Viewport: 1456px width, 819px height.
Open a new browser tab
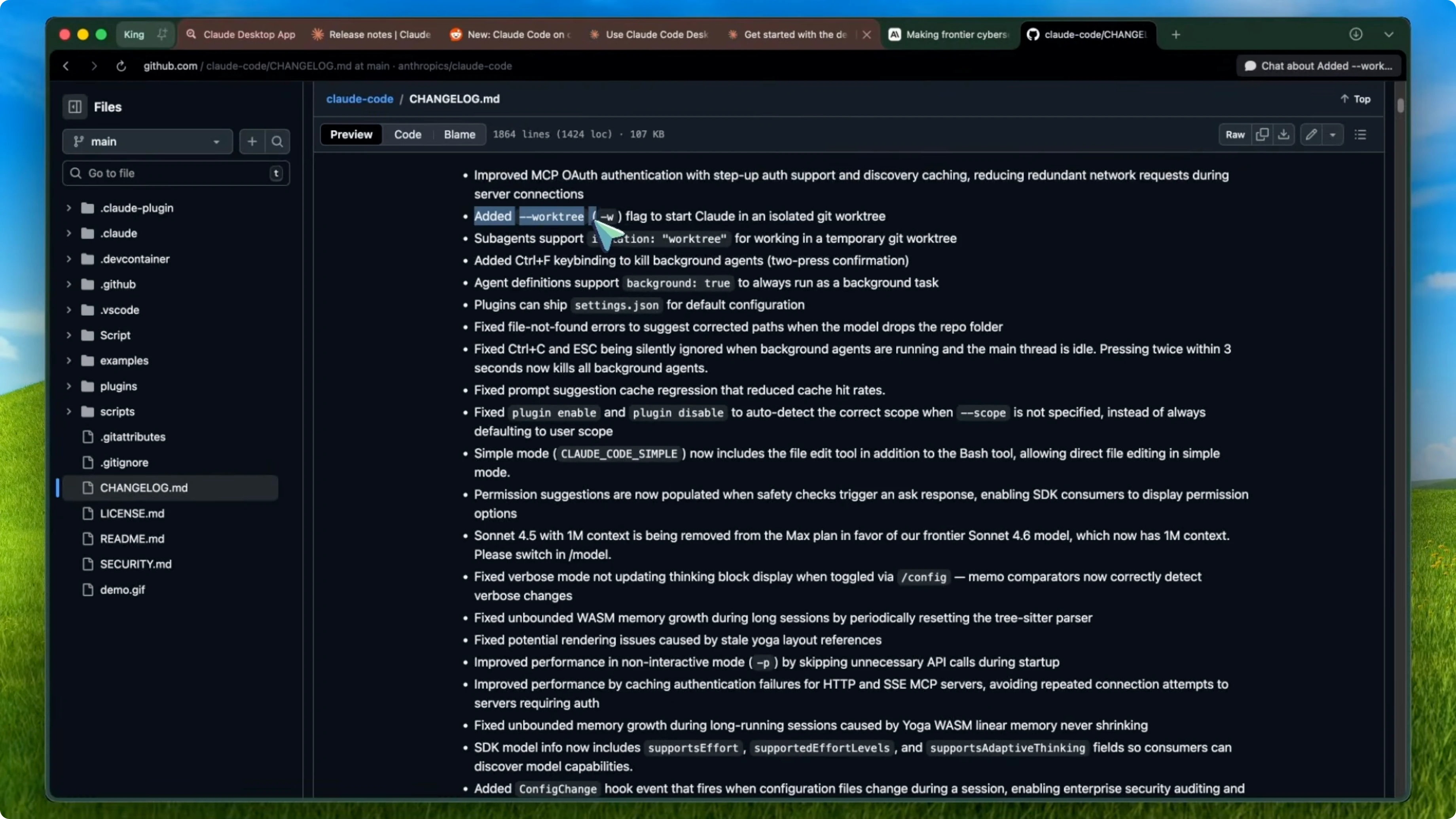(1175, 34)
